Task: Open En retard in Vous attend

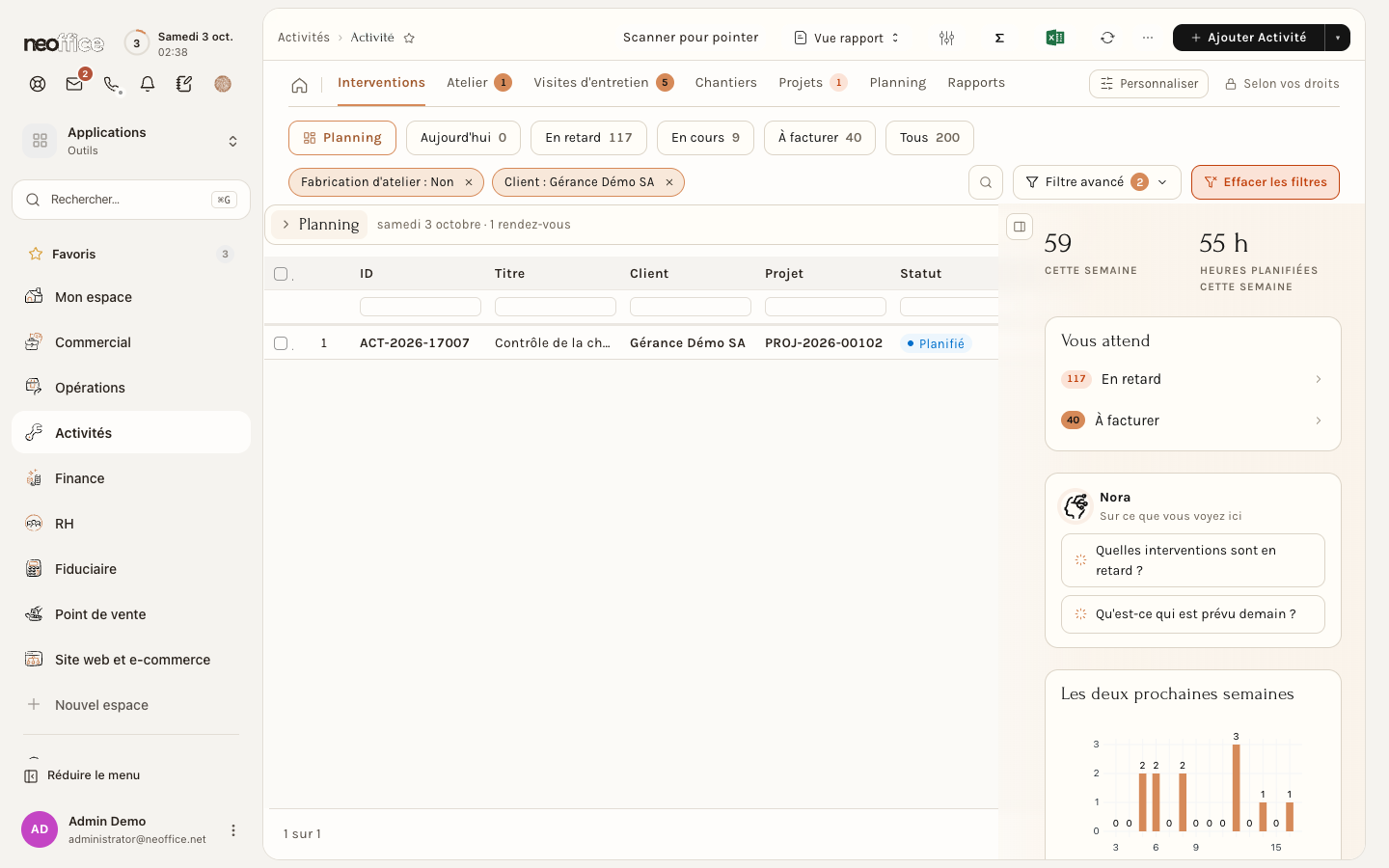Action: [1193, 379]
